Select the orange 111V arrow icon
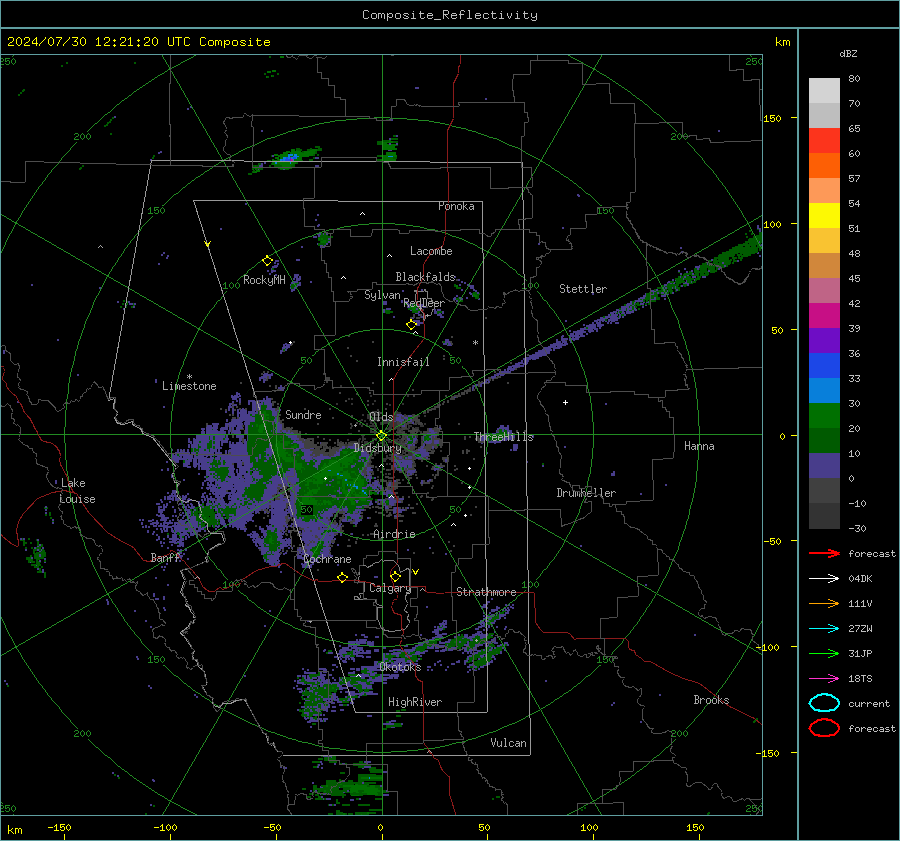 pyautogui.click(x=824, y=603)
